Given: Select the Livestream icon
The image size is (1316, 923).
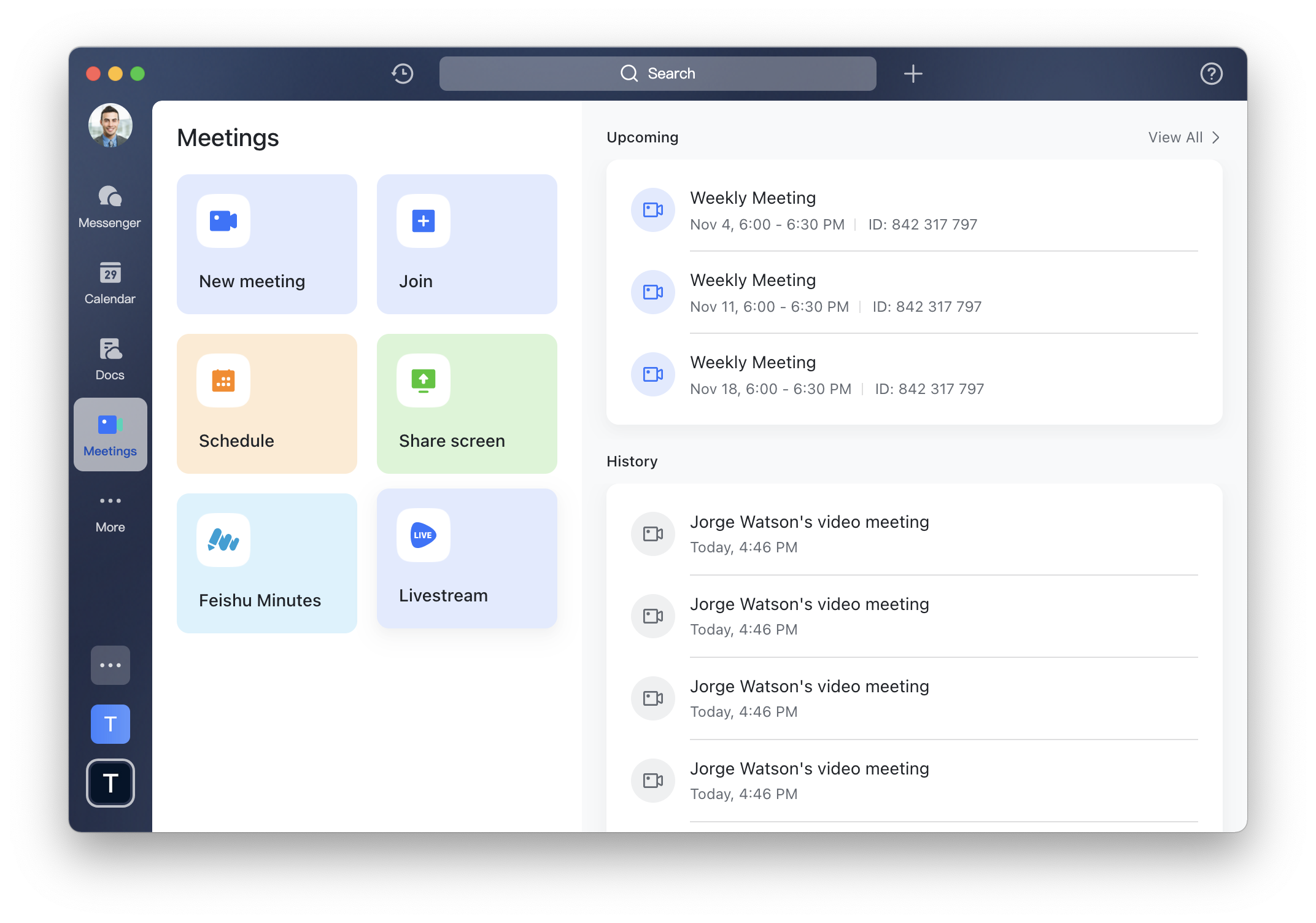Looking at the screenshot, I should (423, 535).
